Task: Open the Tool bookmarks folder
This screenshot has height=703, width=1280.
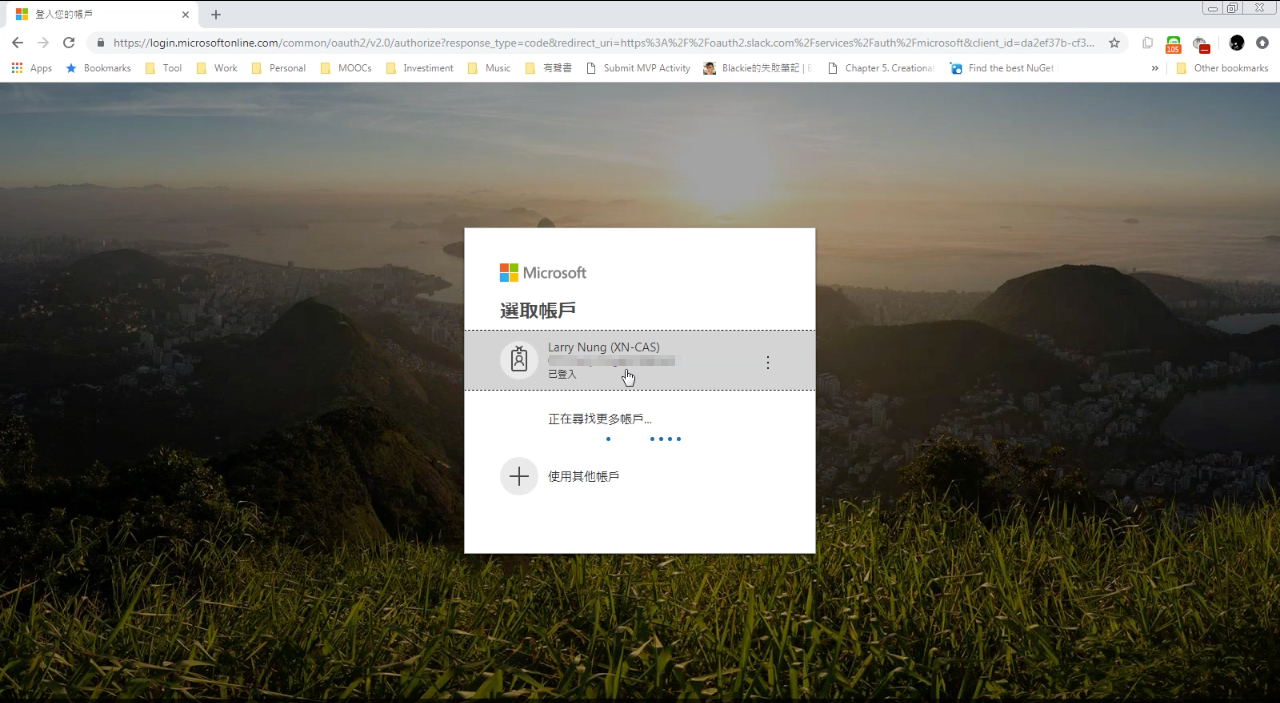Action: [163, 68]
